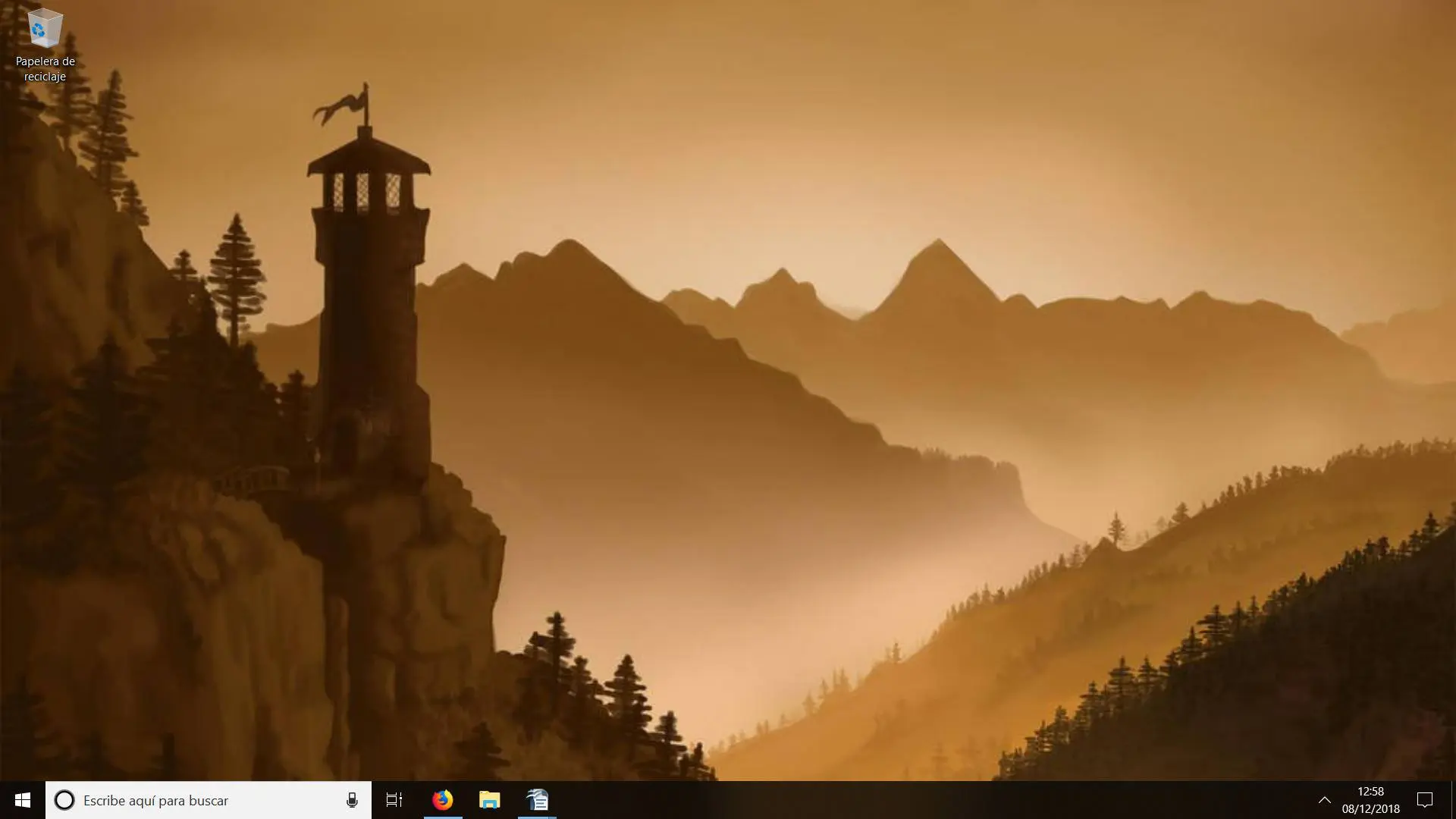
Task: Launch Firefox from the taskbar
Action: [x=442, y=800]
